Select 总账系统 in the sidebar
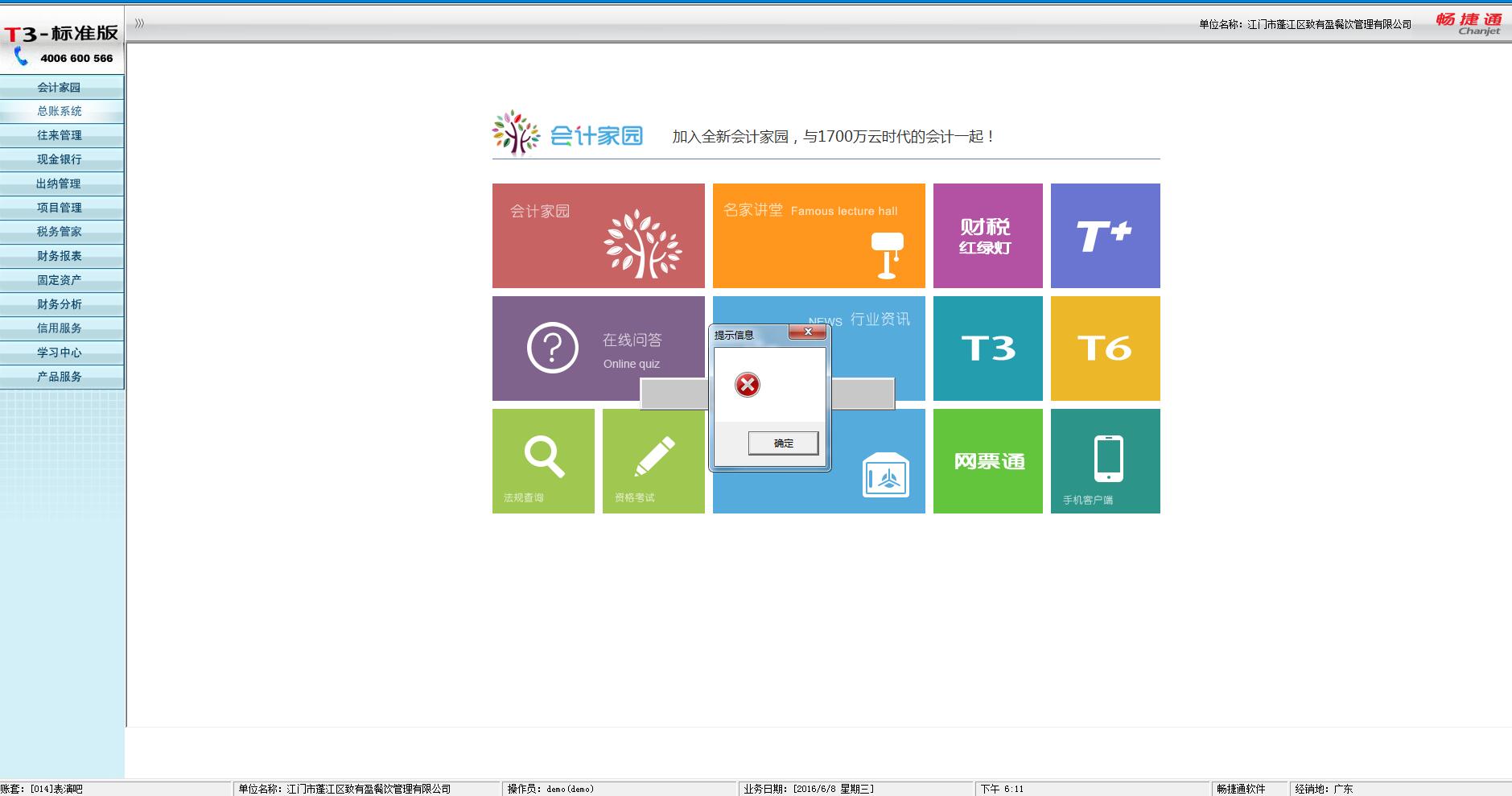This screenshot has width=1512, height=796. 60,111
